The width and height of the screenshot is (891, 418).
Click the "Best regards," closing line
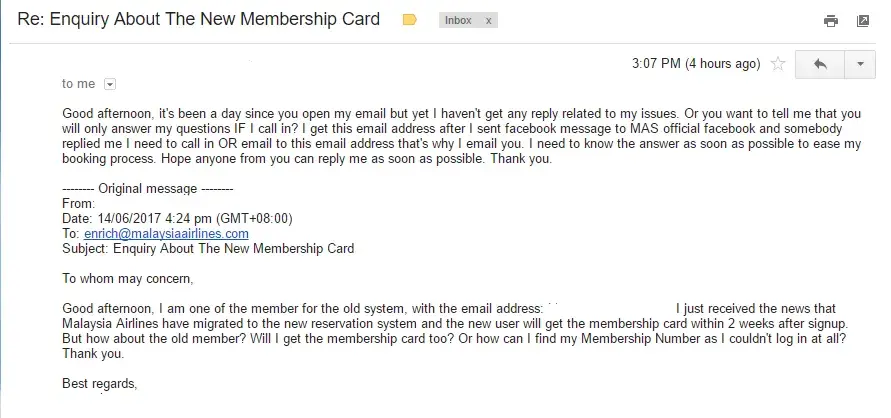[x=99, y=383]
